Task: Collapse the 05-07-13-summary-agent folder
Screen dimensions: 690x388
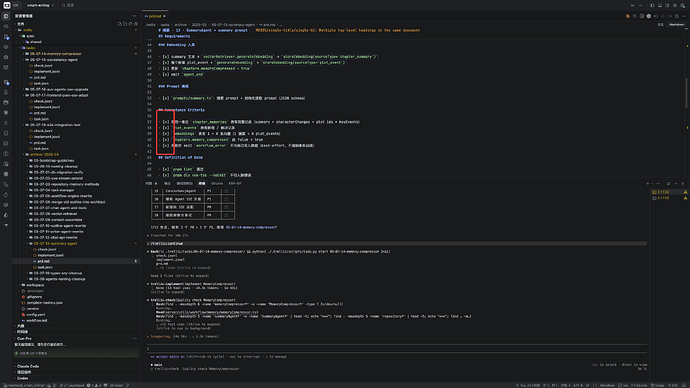Action: (x=55, y=243)
